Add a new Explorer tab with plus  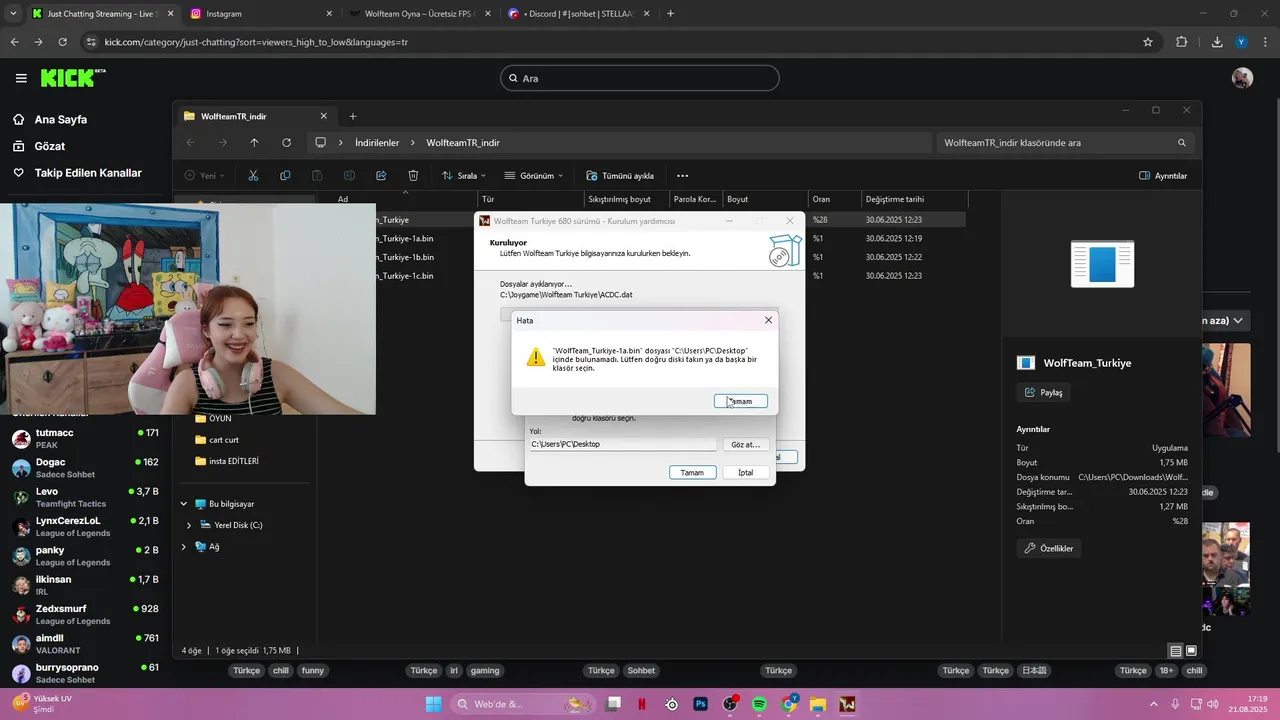[x=352, y=116]
